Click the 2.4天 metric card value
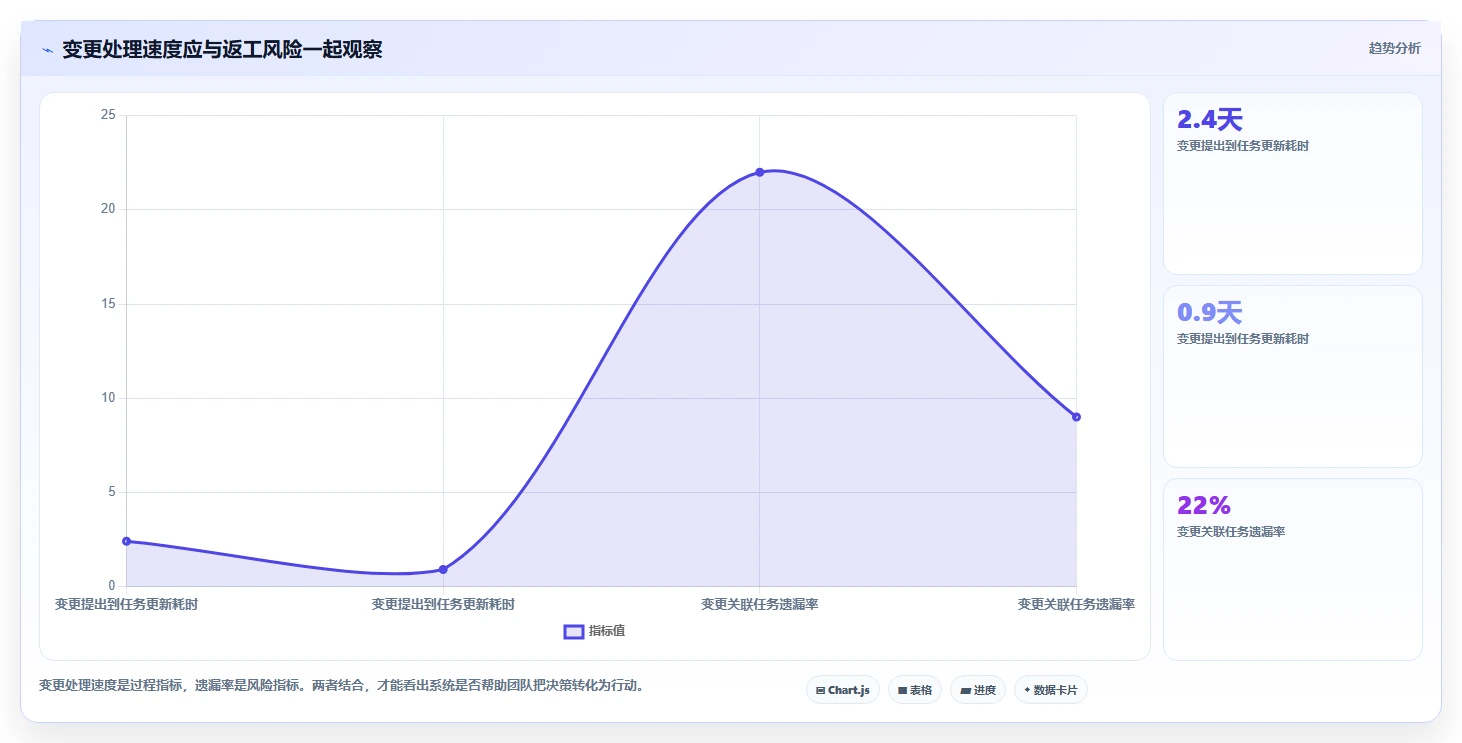The image size is (1462, 743). (x=1210, y=120)
